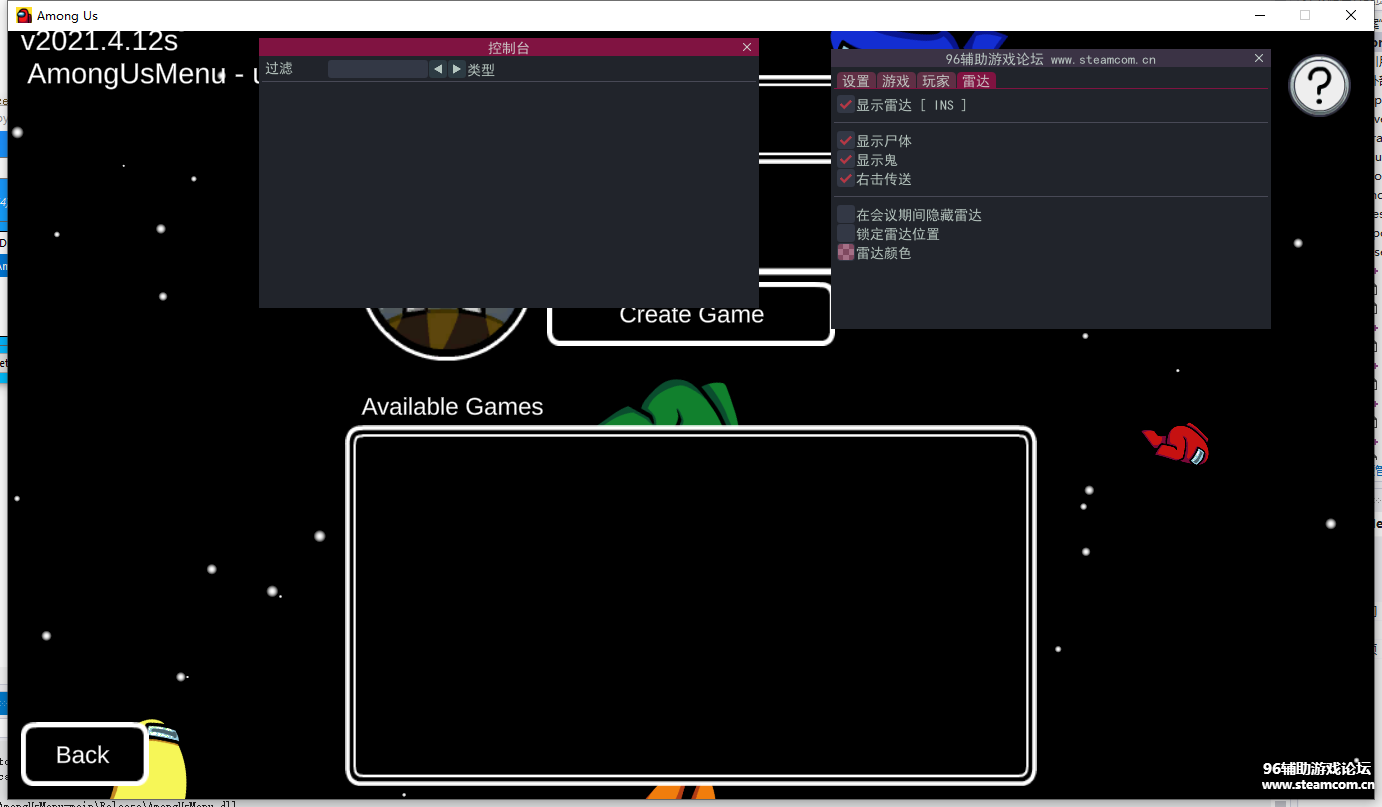Click the right arrow in console filter

pos(457,69)
